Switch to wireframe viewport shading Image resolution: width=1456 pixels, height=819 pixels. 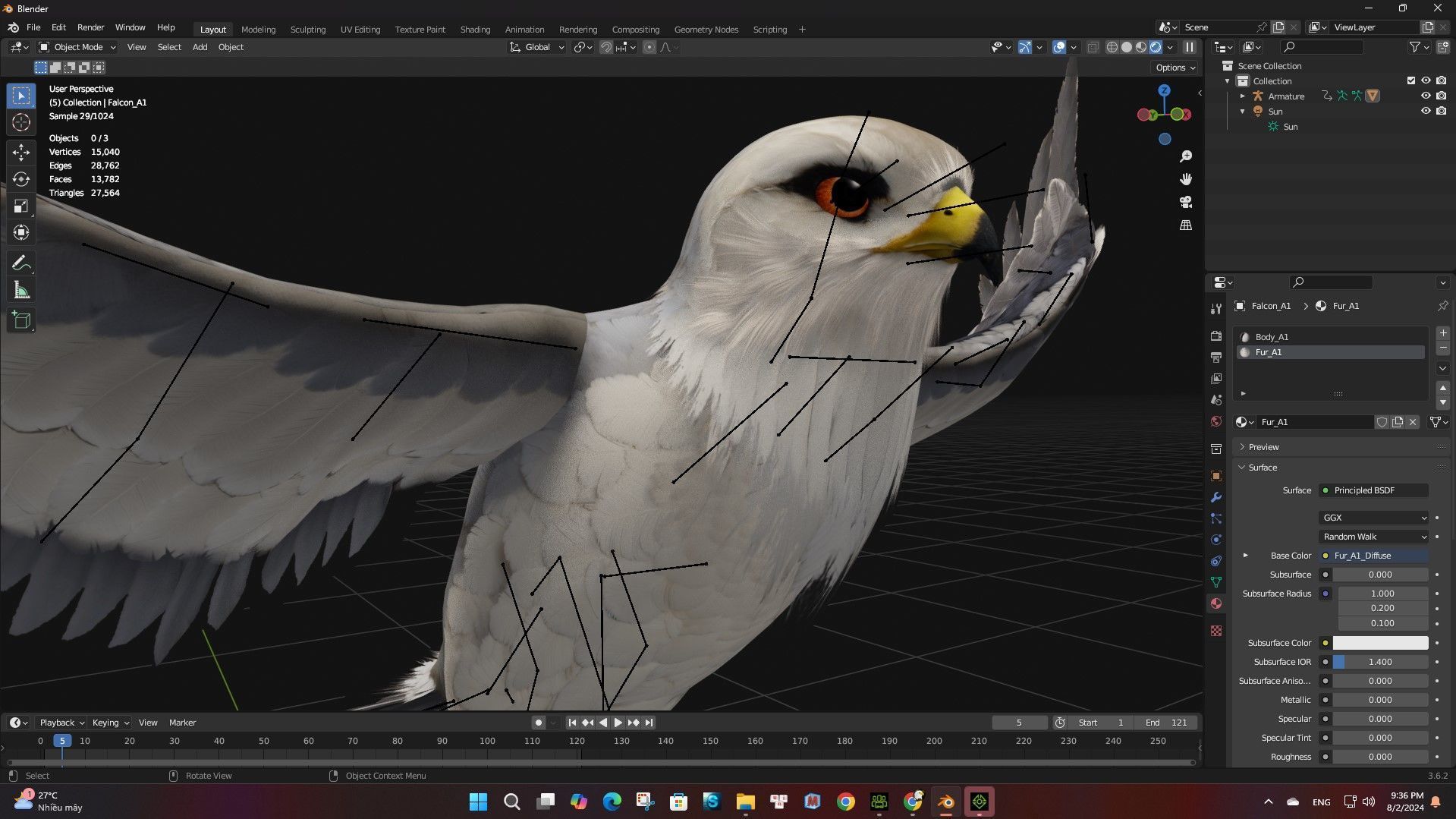point(1112,47)
